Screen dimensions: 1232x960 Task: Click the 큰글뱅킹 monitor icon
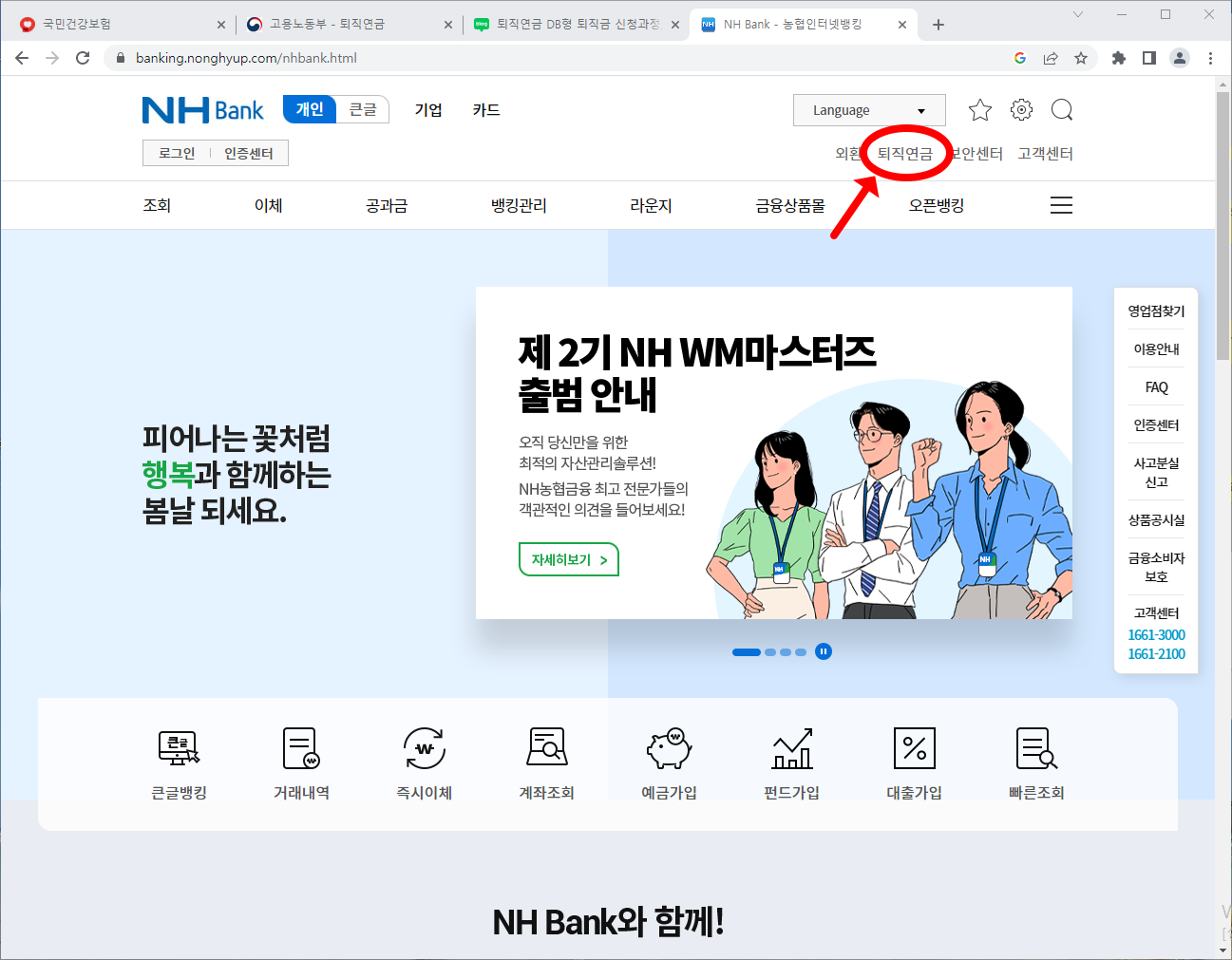coord(179,748)
